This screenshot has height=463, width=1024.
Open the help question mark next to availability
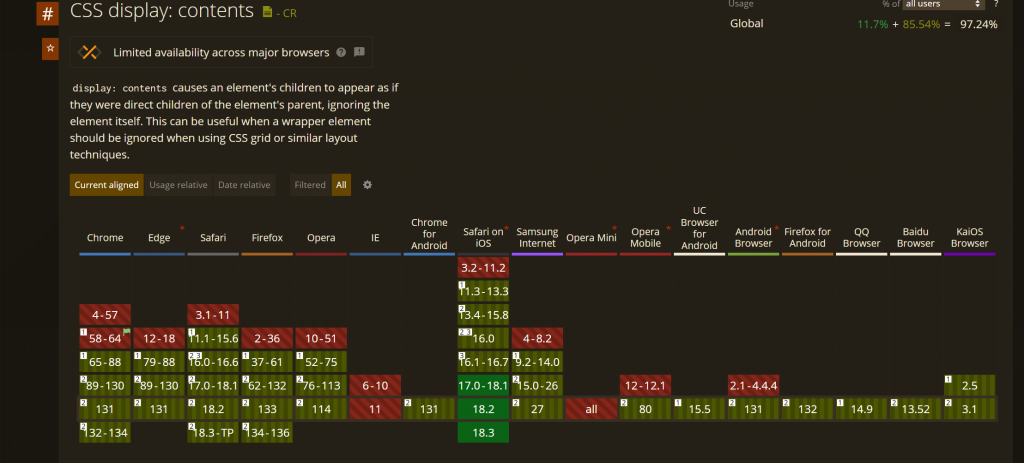tap(341, 52)
